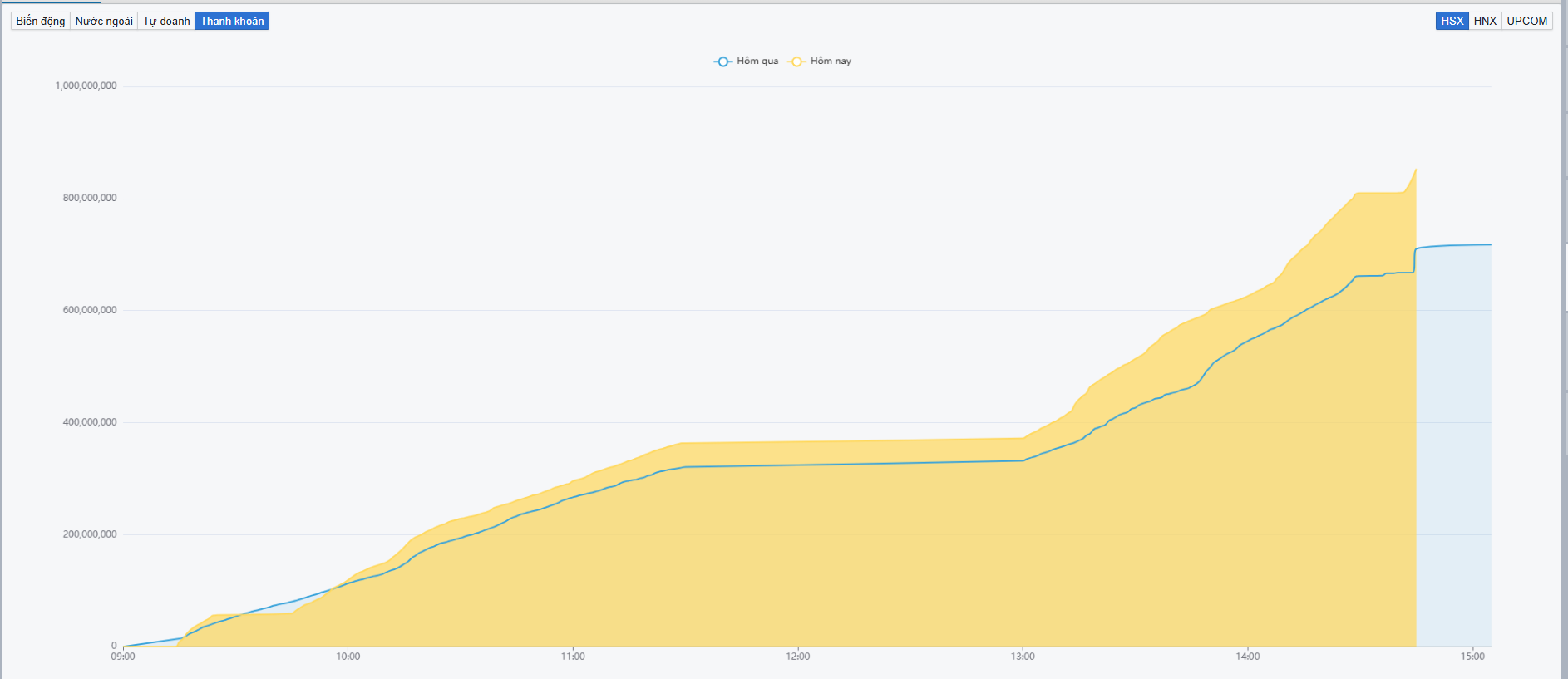Click the 13:00 time axis label
The width and height of the screenshot is (1568, 679).
(x=1023, y=657)
